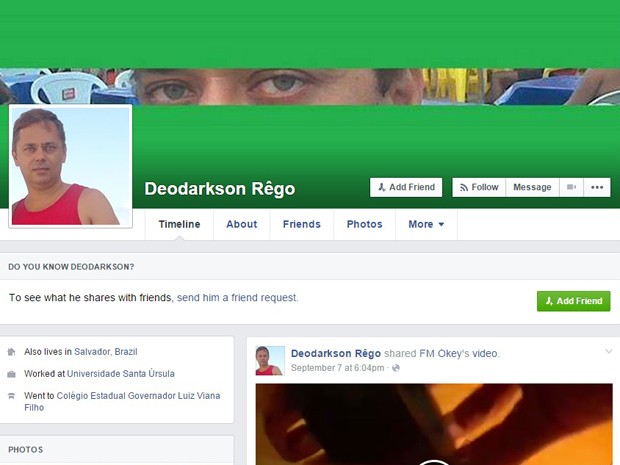Open the large profile picture

(x=70, y=166)
